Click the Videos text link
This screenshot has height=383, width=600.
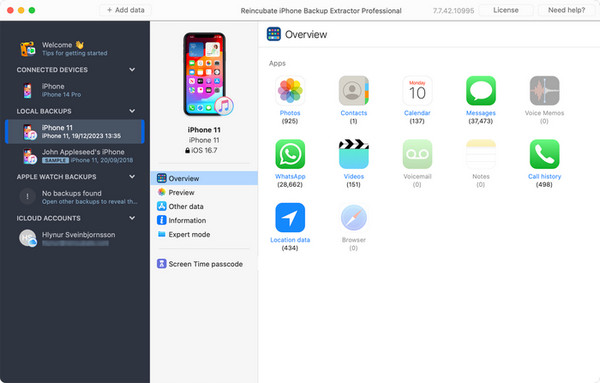coord(354,176)
